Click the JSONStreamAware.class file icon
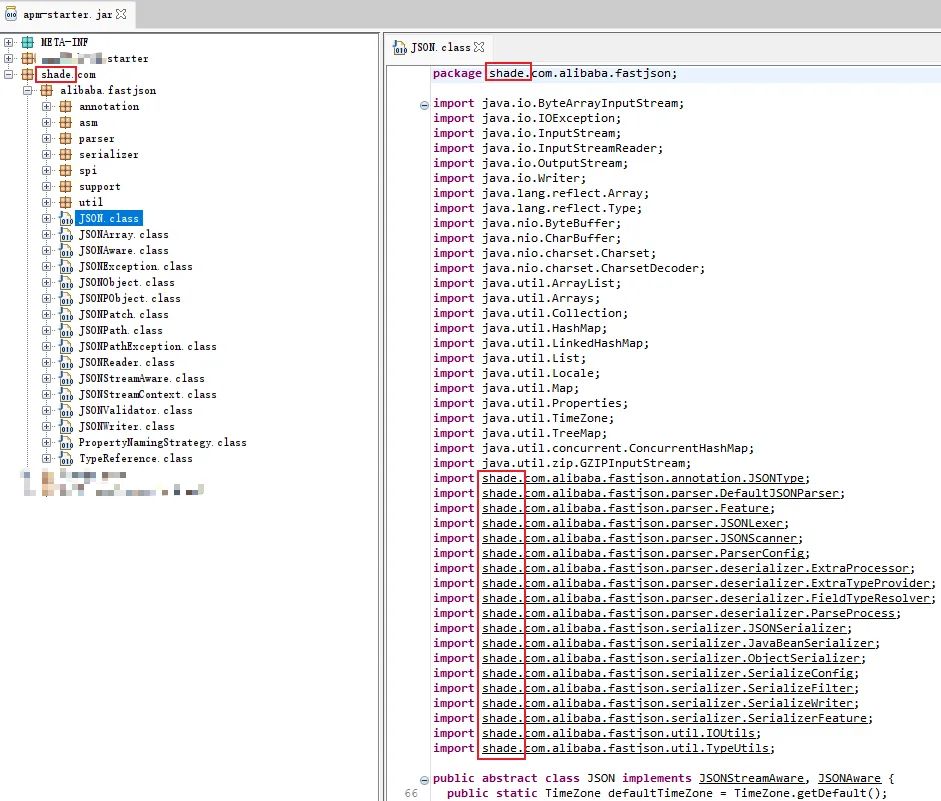 pos(66,379)
